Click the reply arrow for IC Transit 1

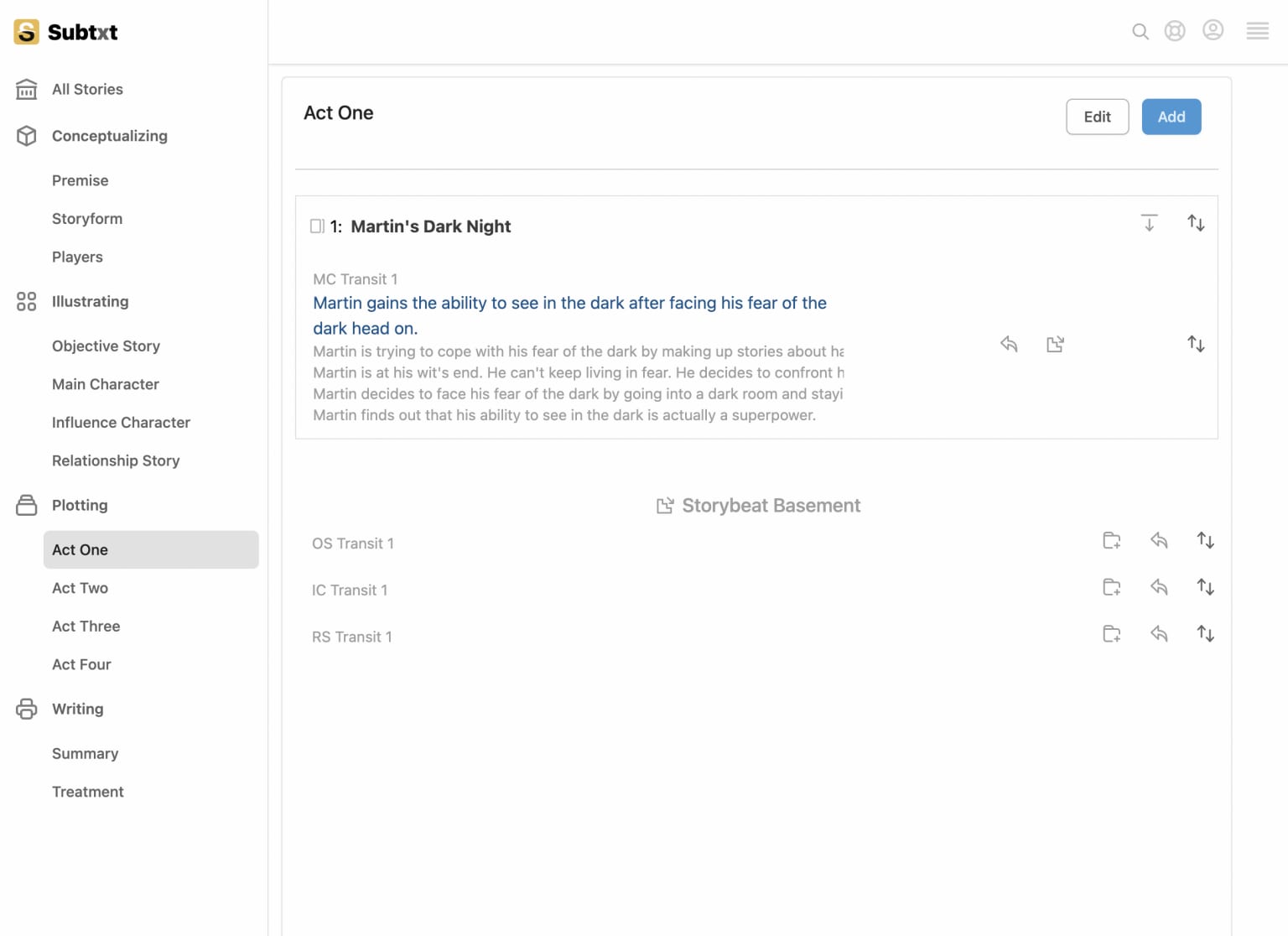coord(1159,587)
